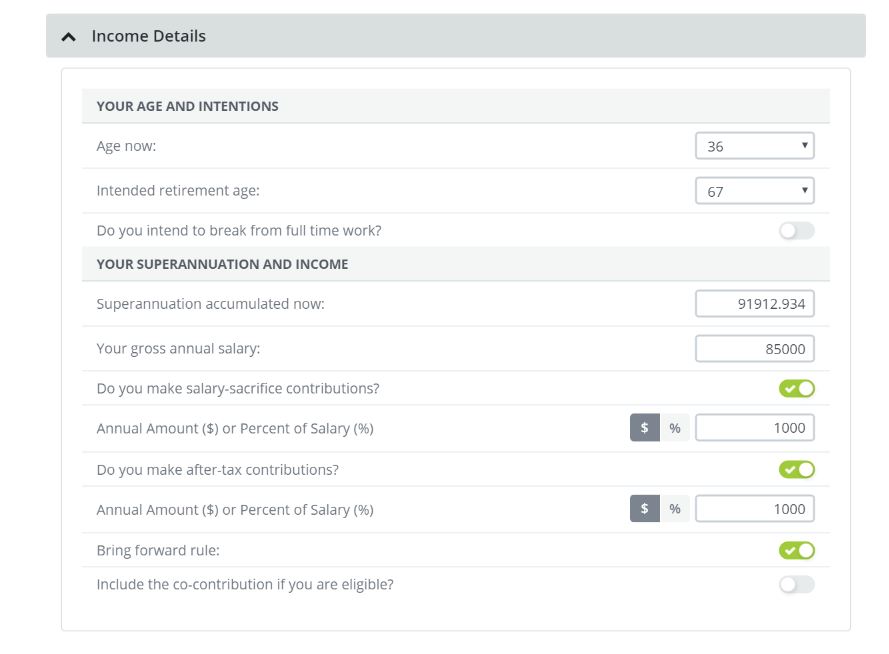Click the Income Details header title
The height and width of the screenshot is (654, 889).
pyautogui.click(x=148, y=36)
